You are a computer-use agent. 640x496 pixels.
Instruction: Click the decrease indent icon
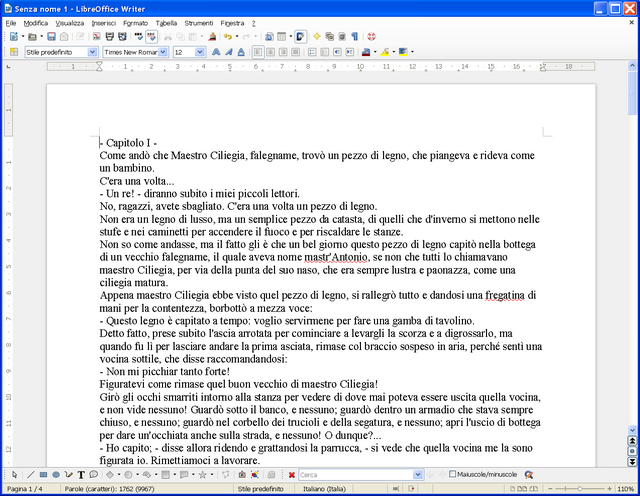click(338, 52)
